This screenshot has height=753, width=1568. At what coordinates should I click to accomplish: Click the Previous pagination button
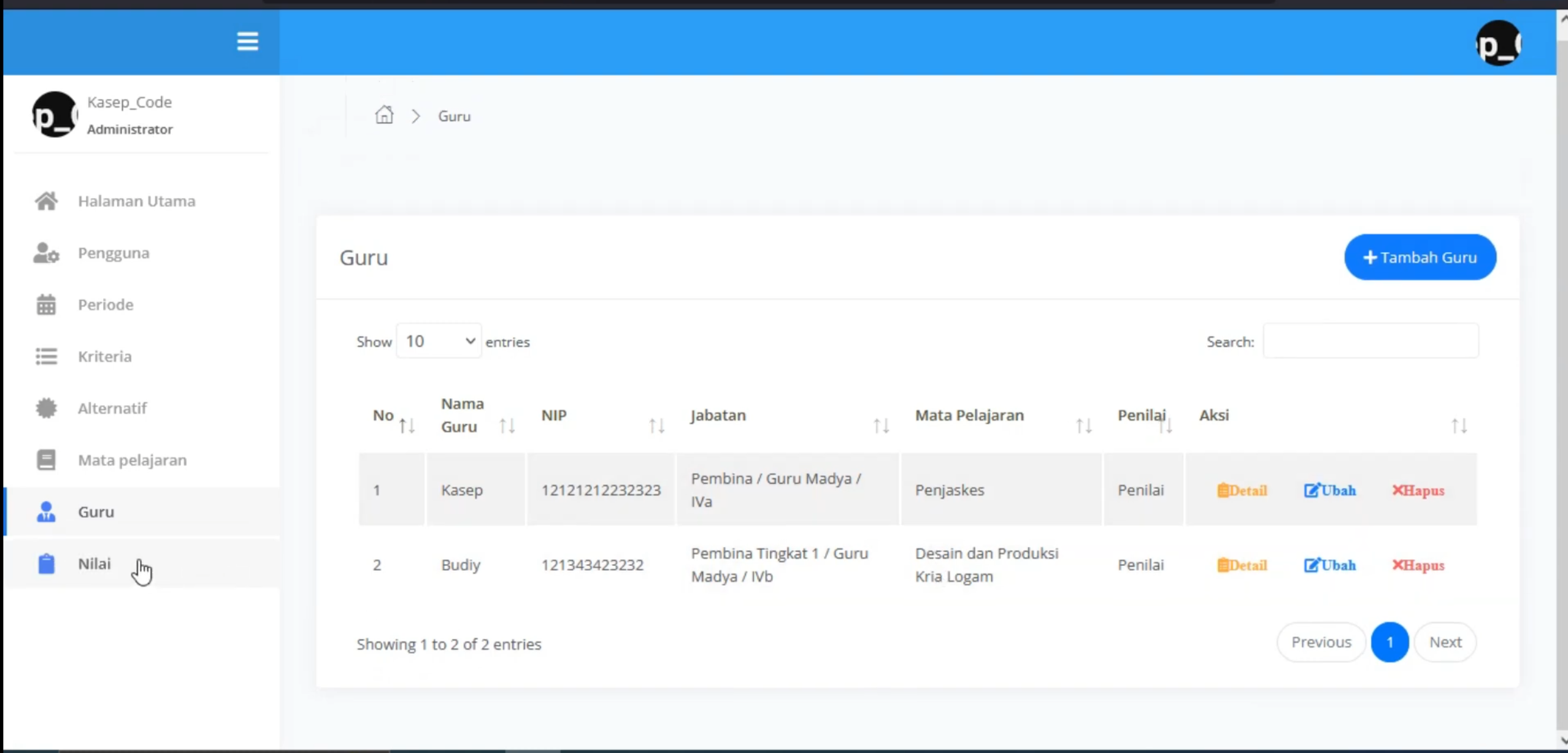click(x=1321, y=642)
